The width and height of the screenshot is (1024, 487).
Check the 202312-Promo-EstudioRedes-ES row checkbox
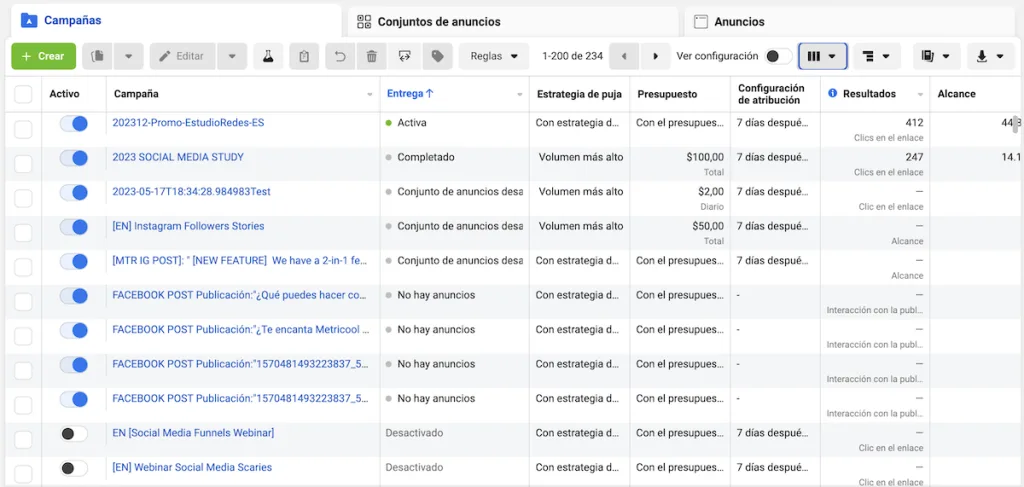[x=23, y=129]
